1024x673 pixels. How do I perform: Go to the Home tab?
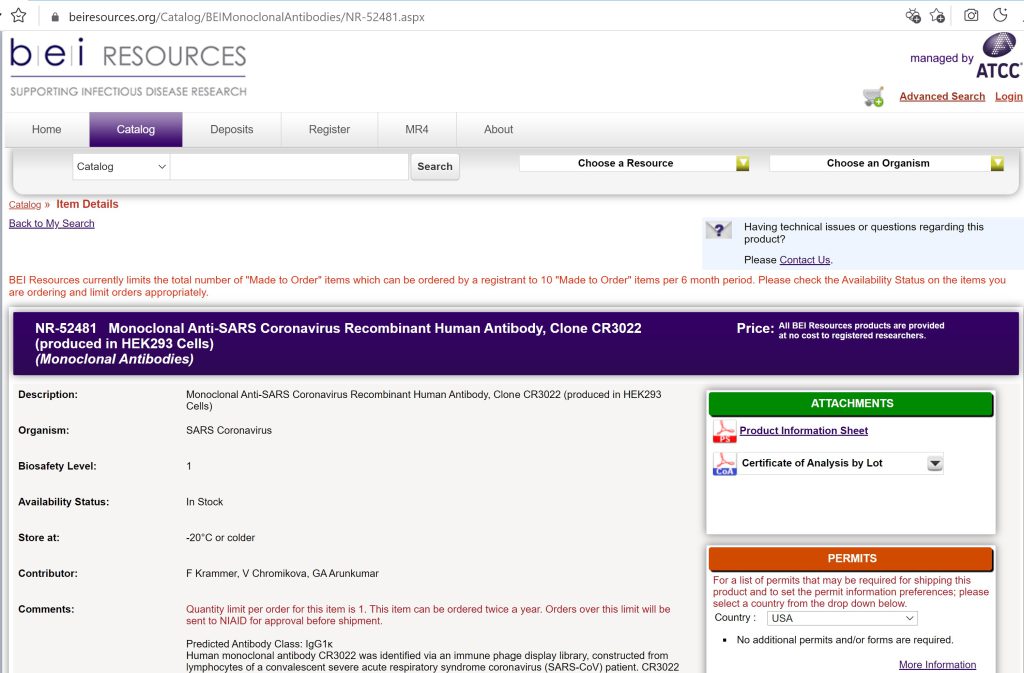(x=46, y=129)
